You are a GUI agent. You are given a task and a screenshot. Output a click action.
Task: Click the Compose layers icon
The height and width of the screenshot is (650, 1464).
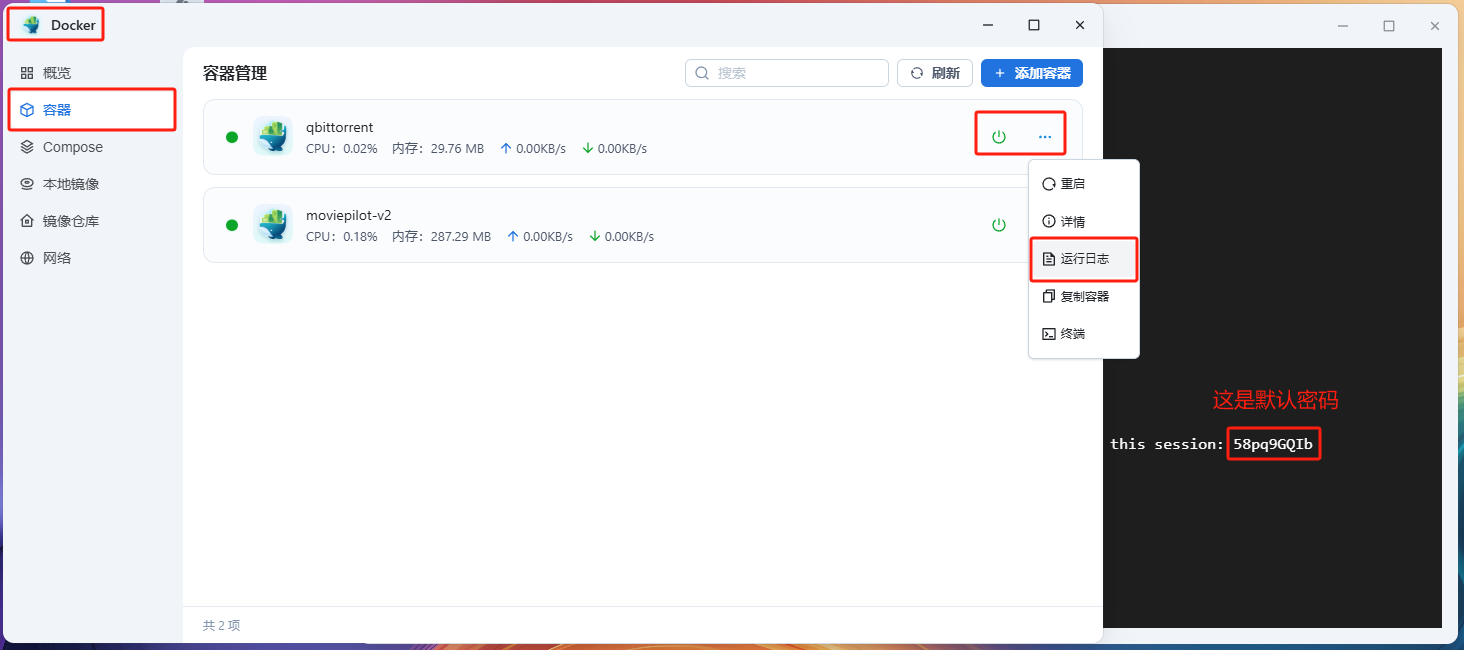coord(27,147)
